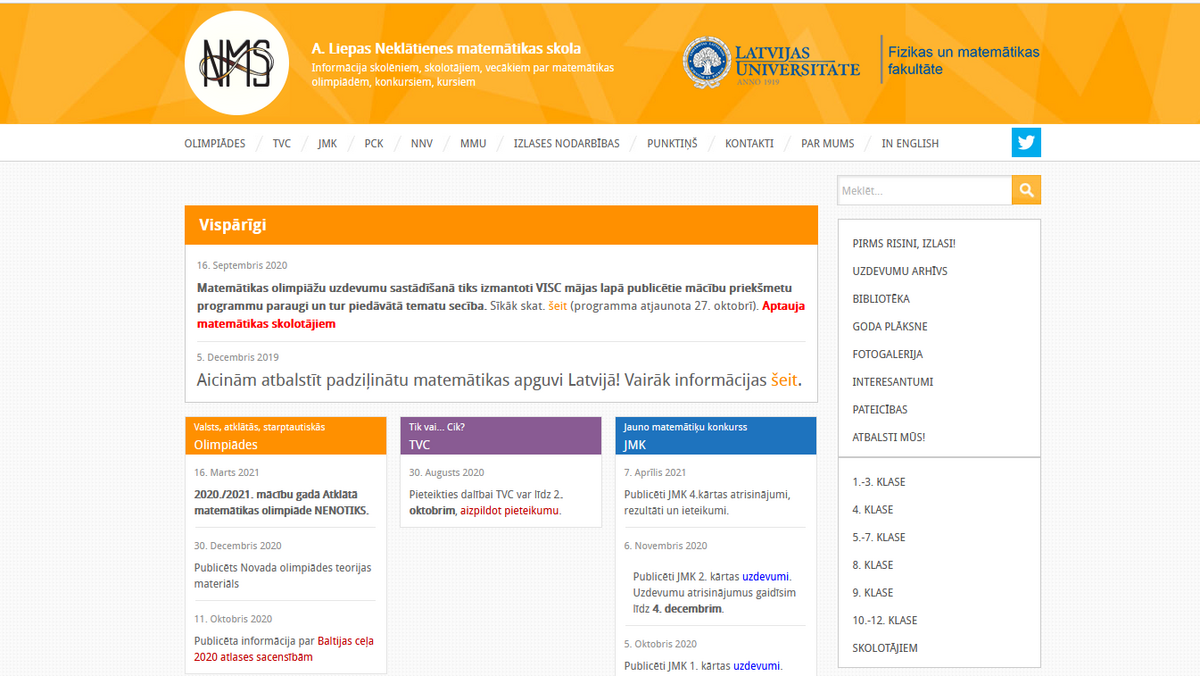
Task: Open BIBLIOTĒKA in sidebar
Action: pyautogui.click(x=881, y=299)
